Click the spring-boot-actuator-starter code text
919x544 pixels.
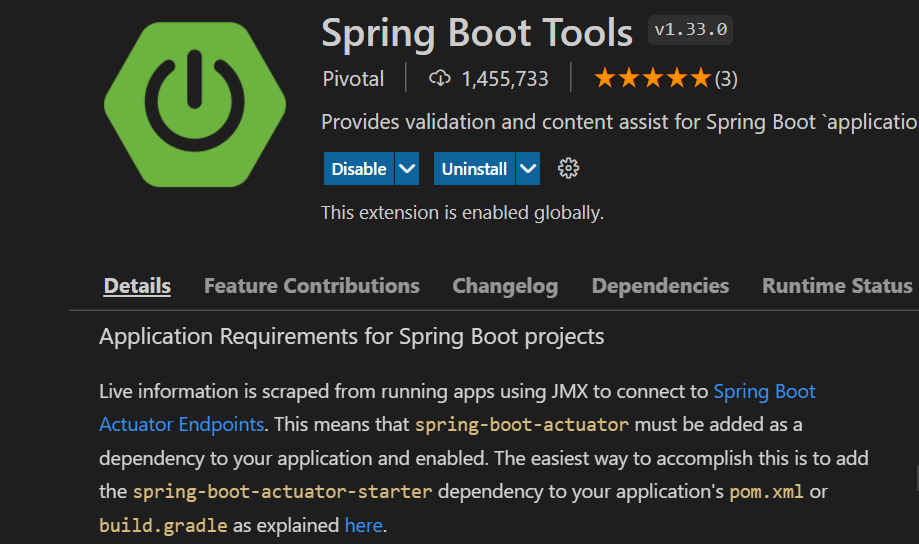point(282,491)
